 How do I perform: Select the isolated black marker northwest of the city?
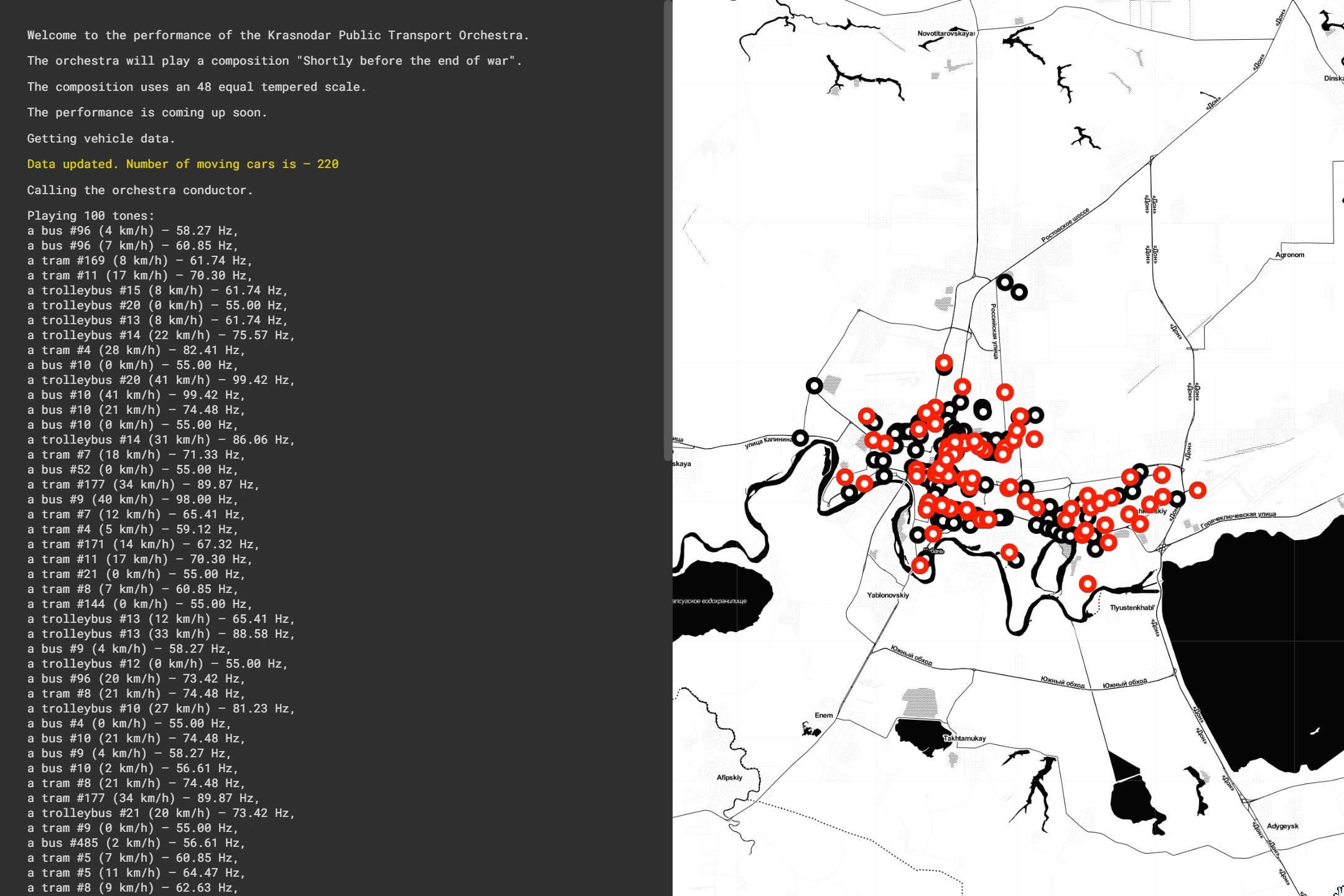coord(814,386)
